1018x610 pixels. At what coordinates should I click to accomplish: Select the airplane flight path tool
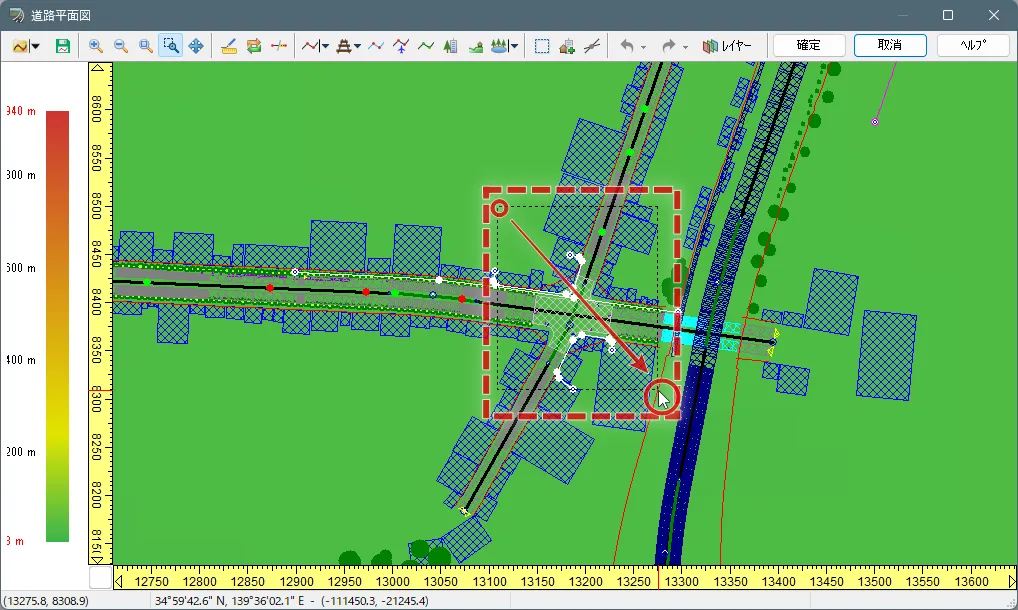click(401, 46)
